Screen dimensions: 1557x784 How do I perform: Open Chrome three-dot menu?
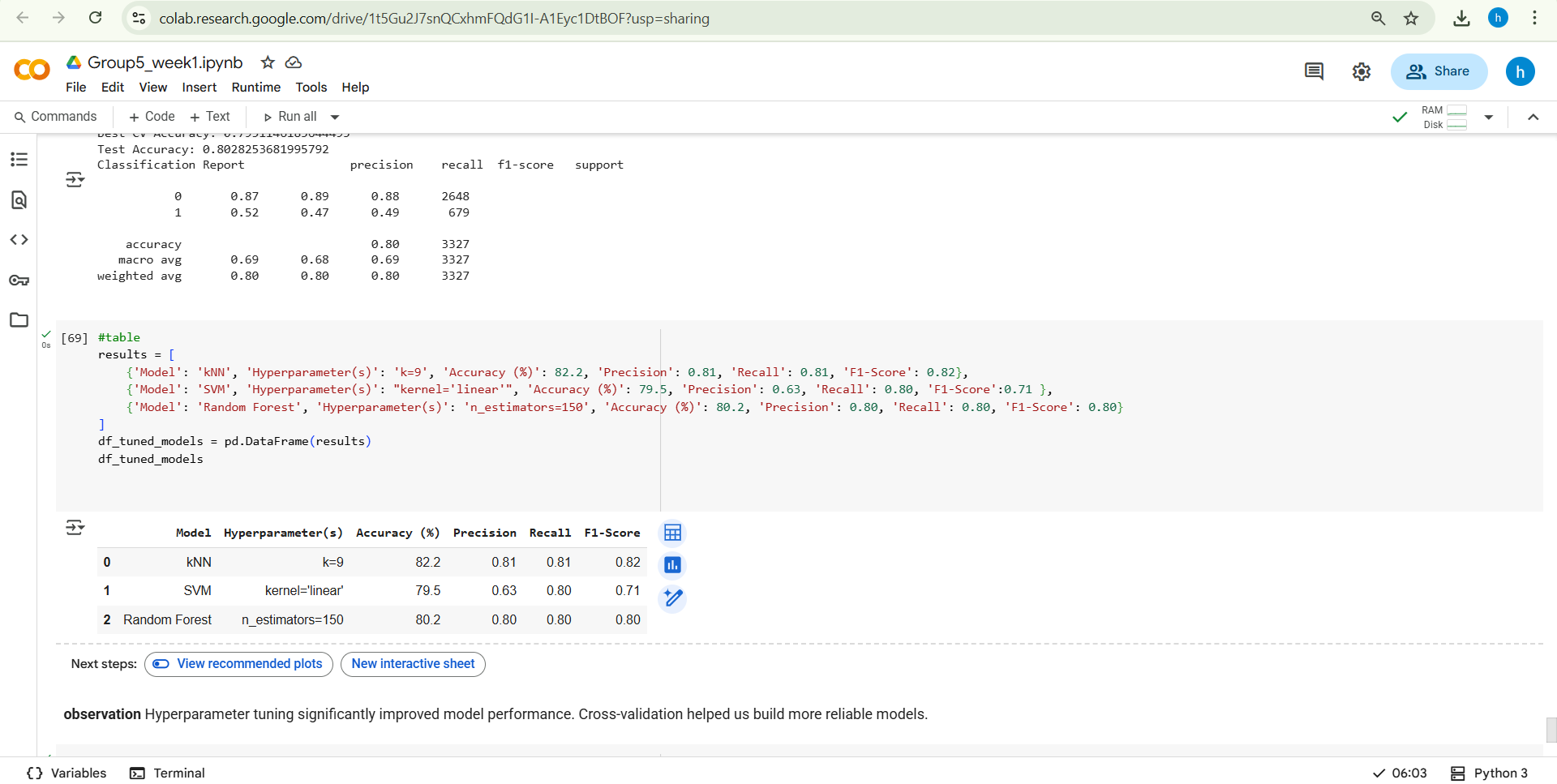pos(1534,18)
